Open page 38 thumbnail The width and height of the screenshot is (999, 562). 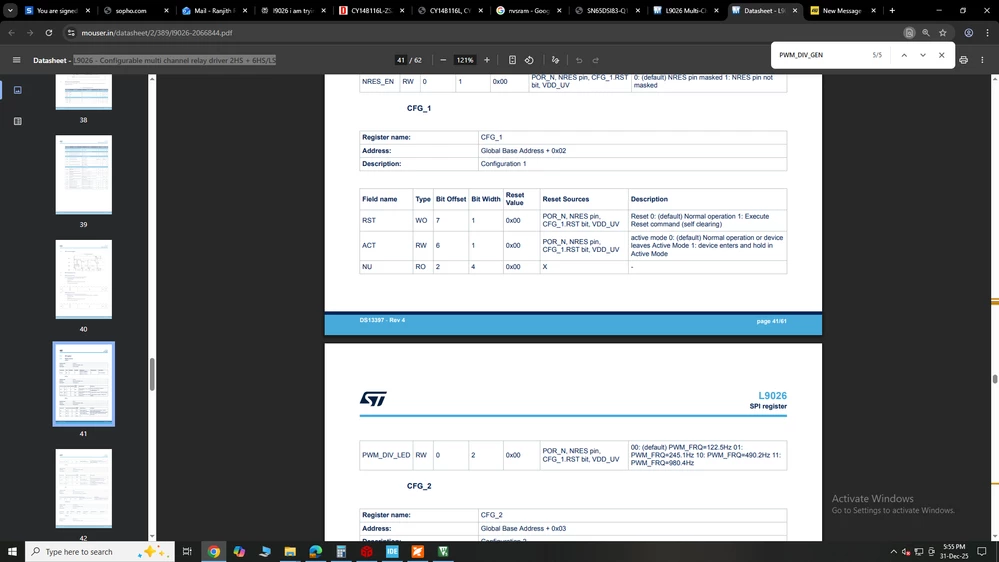(x=83, y=92)
